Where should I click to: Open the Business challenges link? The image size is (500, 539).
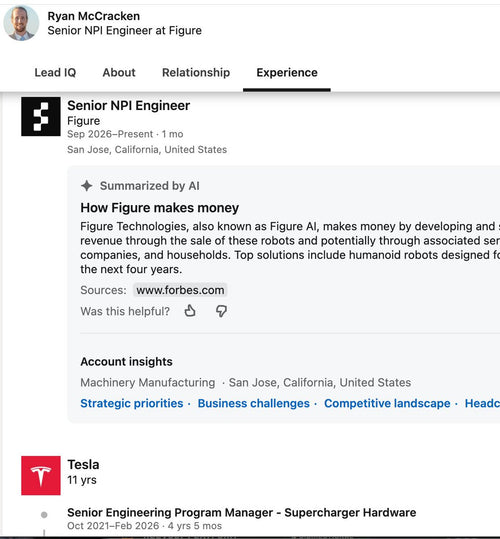254,403
